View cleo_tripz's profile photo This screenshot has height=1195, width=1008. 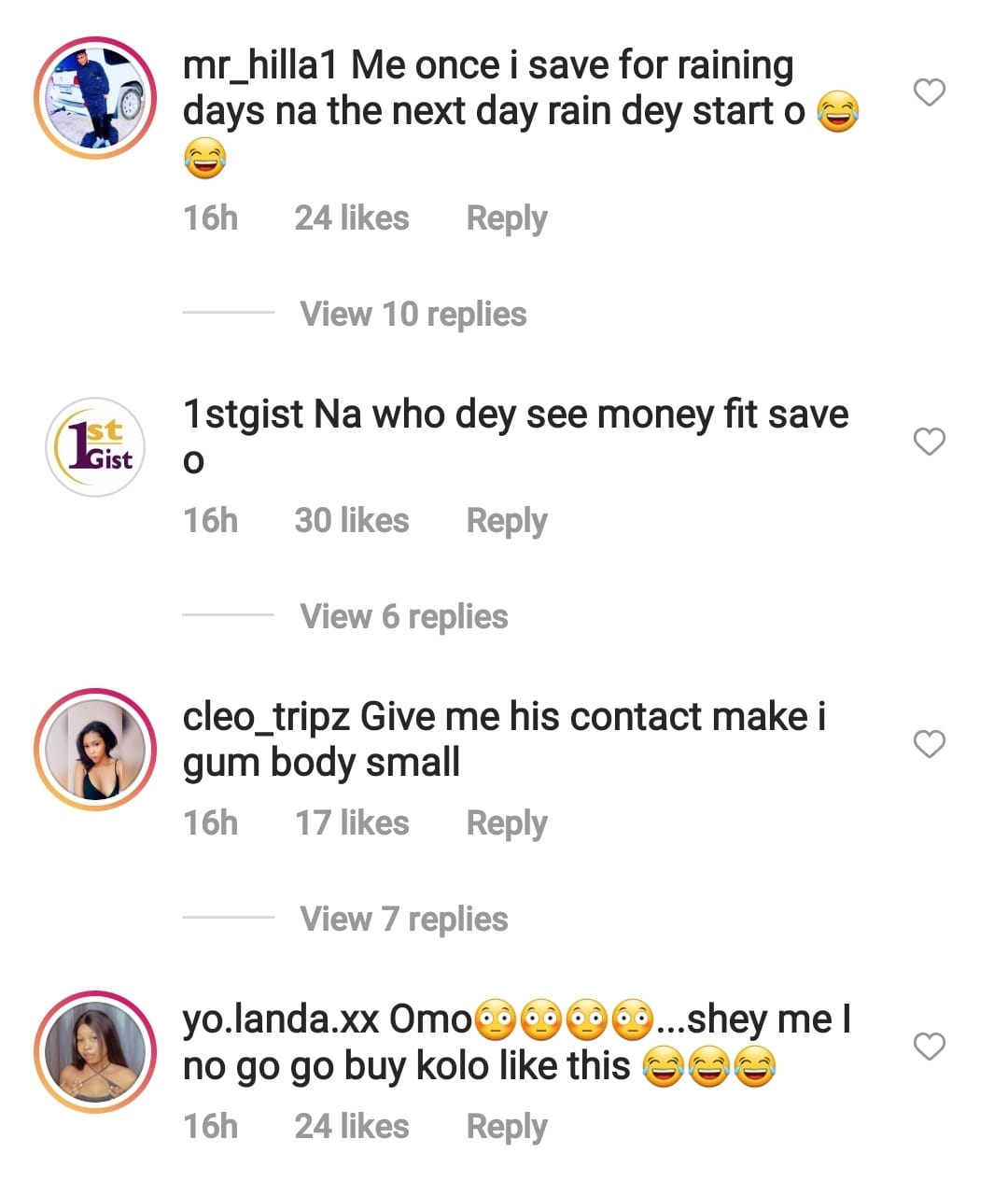coord(95,750)
